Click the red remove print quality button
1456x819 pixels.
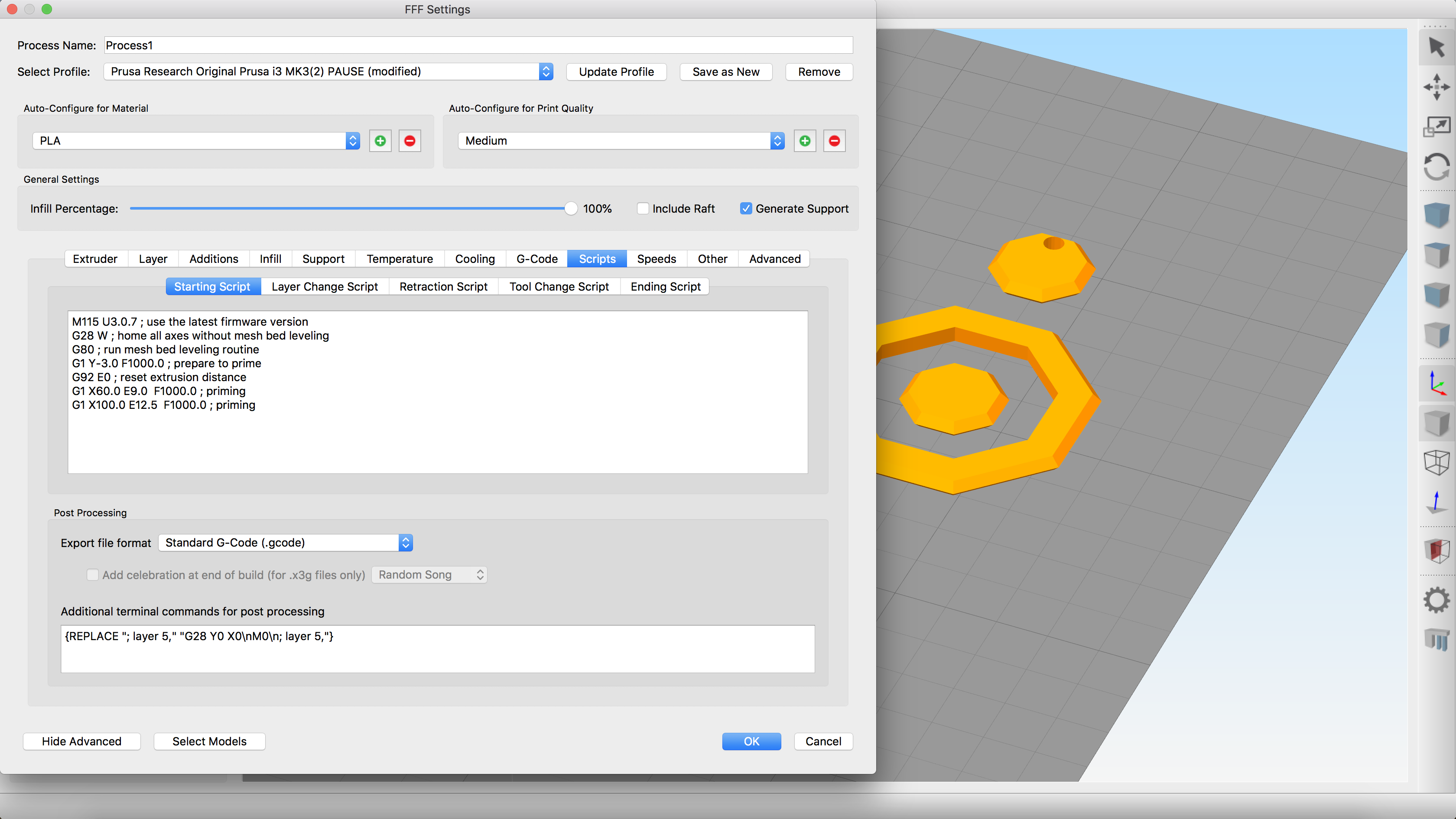click(x=834, y=141)
